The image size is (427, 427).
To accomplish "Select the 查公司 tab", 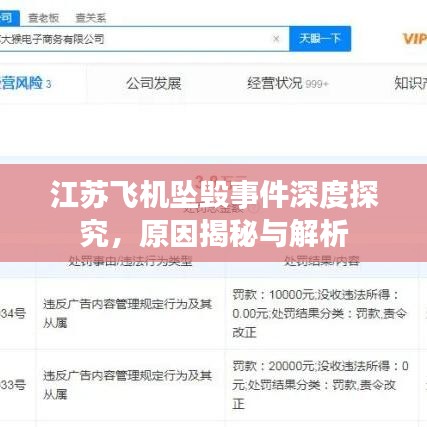I will (8, 17).
